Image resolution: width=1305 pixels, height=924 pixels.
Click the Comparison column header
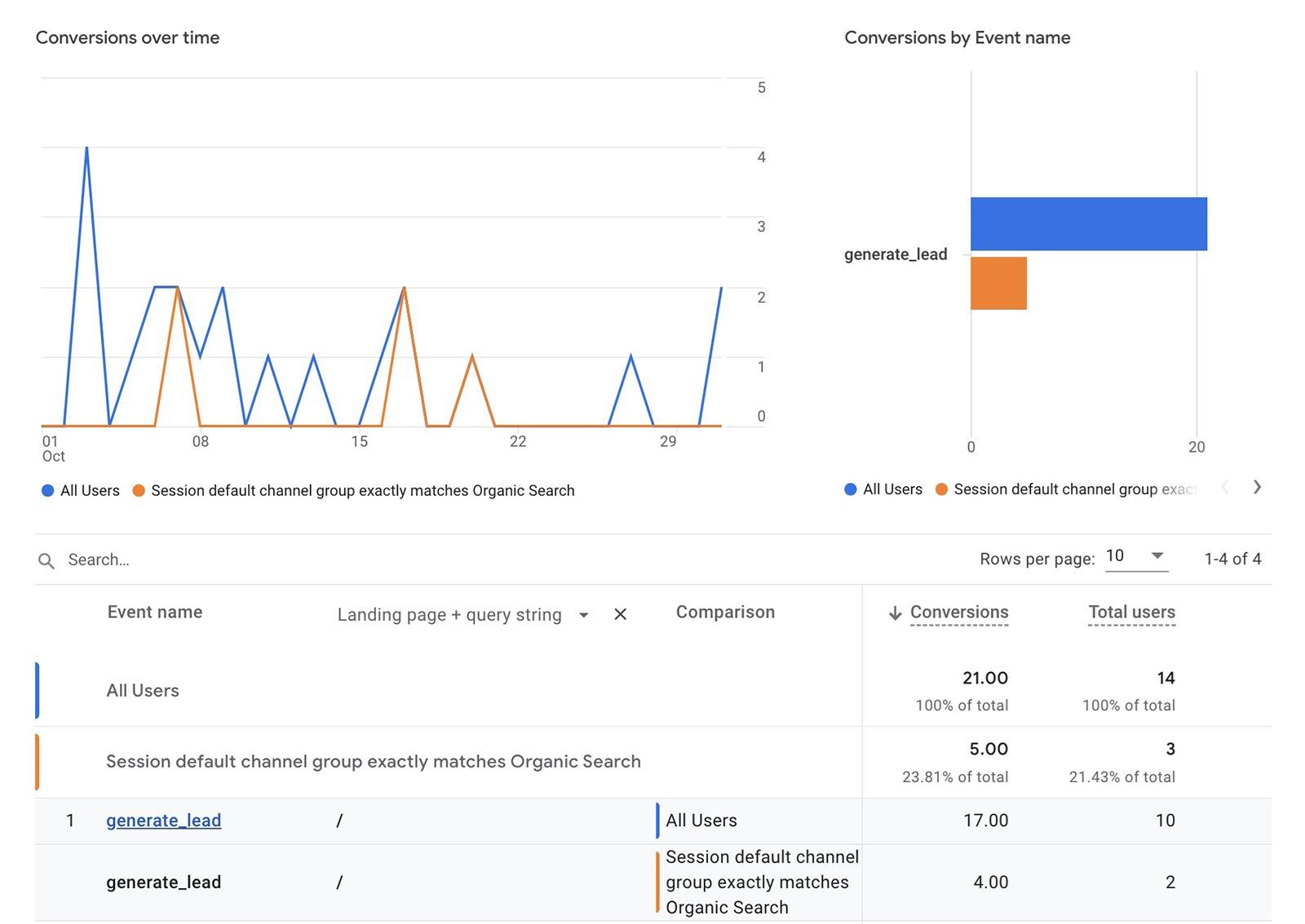pos(725,612)
